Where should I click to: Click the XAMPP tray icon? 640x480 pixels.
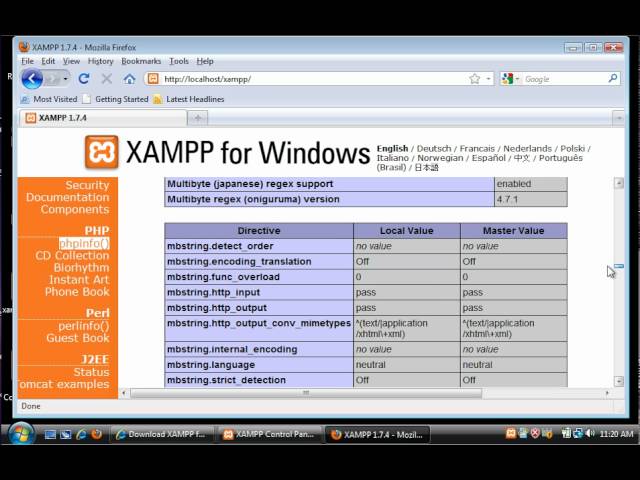click(510, 433)
